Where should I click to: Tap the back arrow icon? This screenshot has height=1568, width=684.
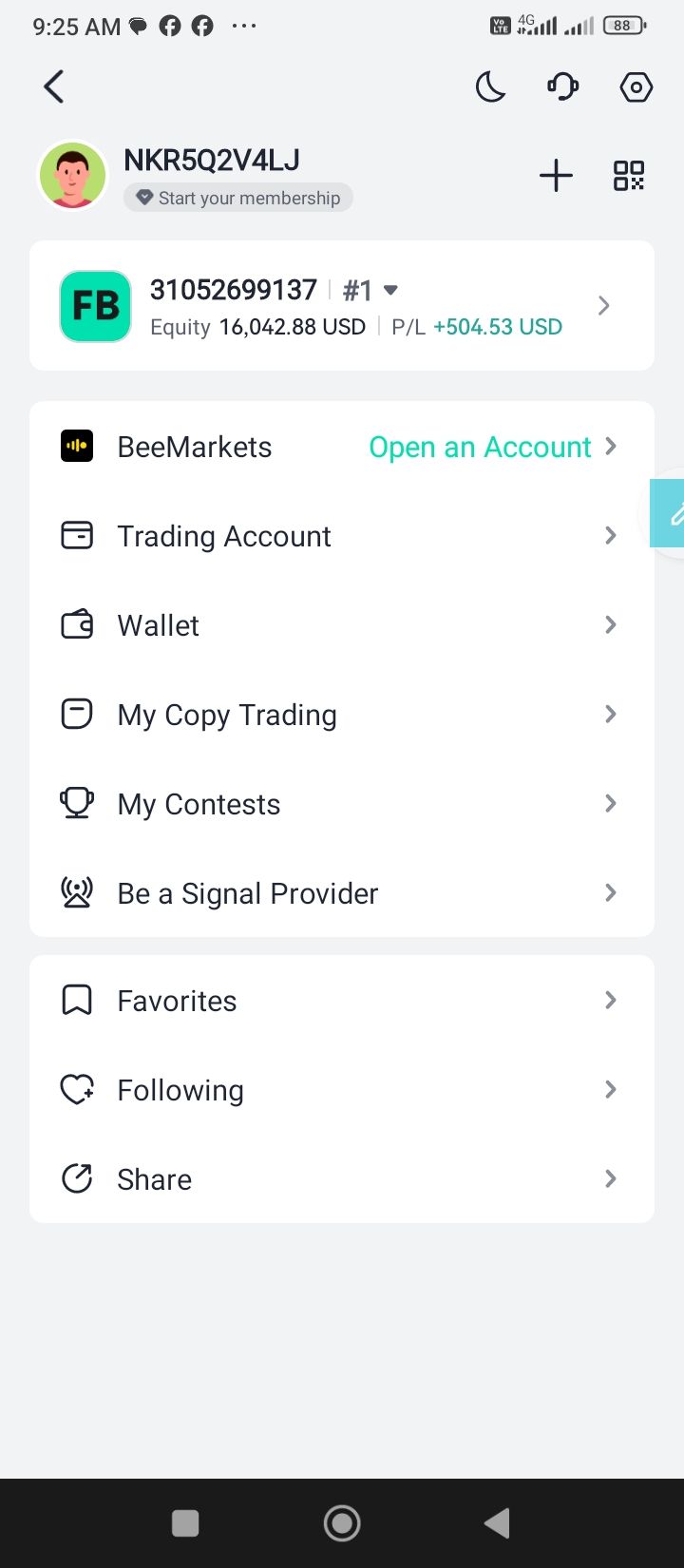click(x=54, y=86)
